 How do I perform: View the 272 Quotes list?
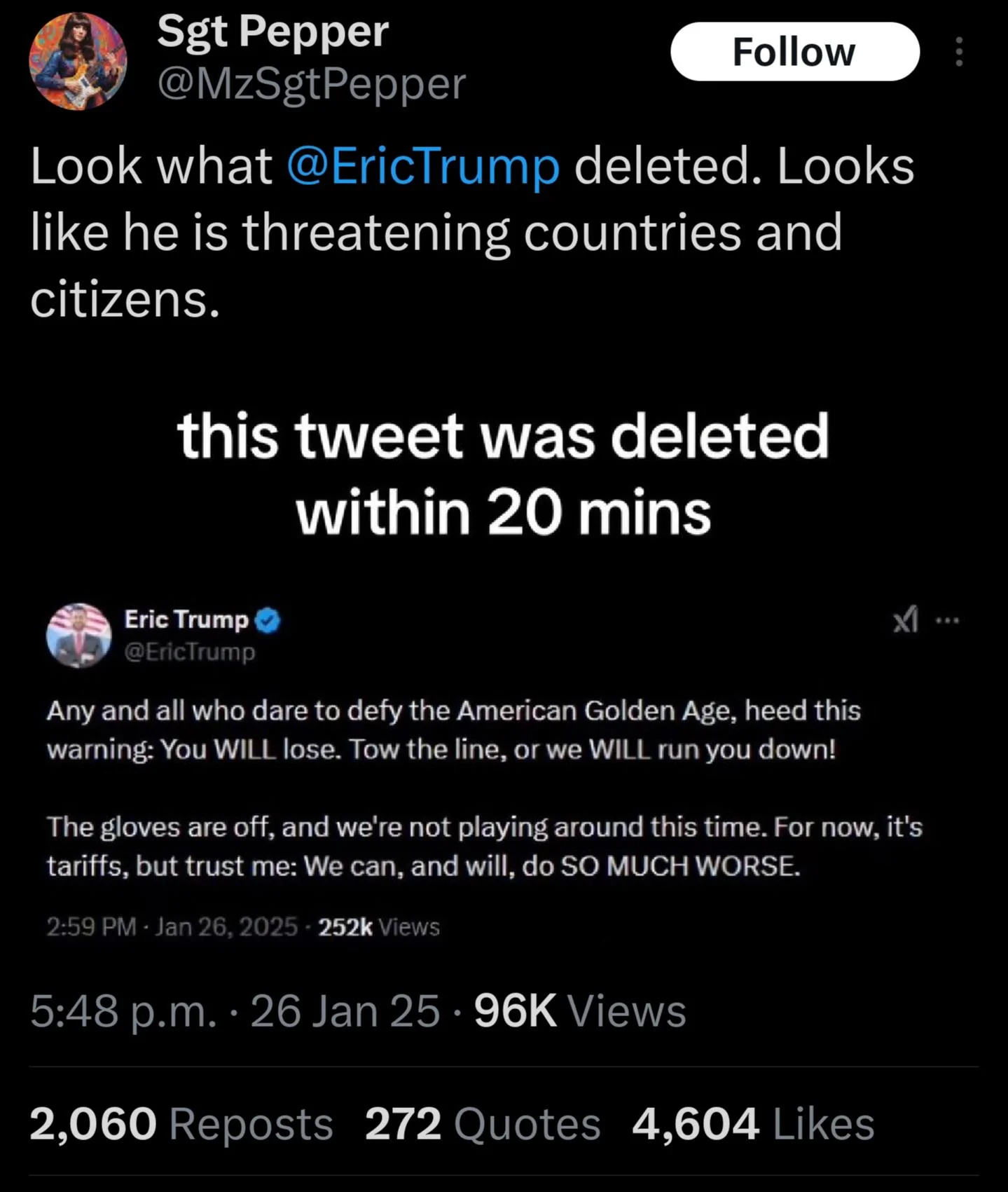coord(483,1124)
